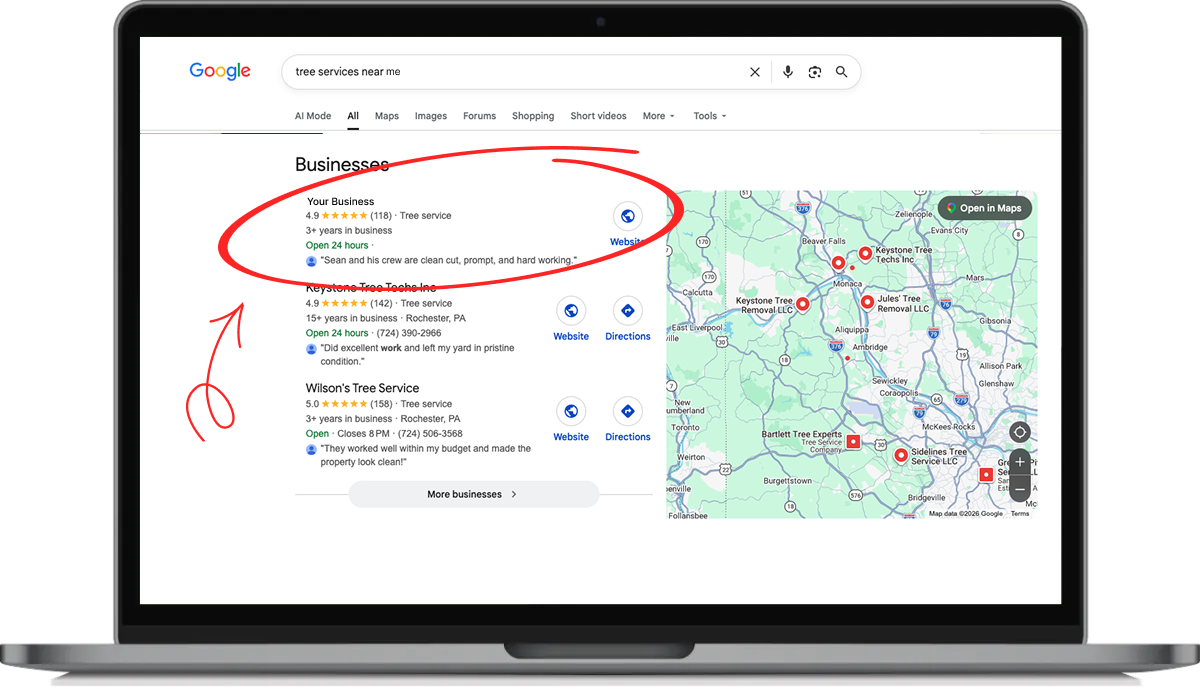
Task: Open Google Lens image search icon
Action: click(x=815, y=72)
